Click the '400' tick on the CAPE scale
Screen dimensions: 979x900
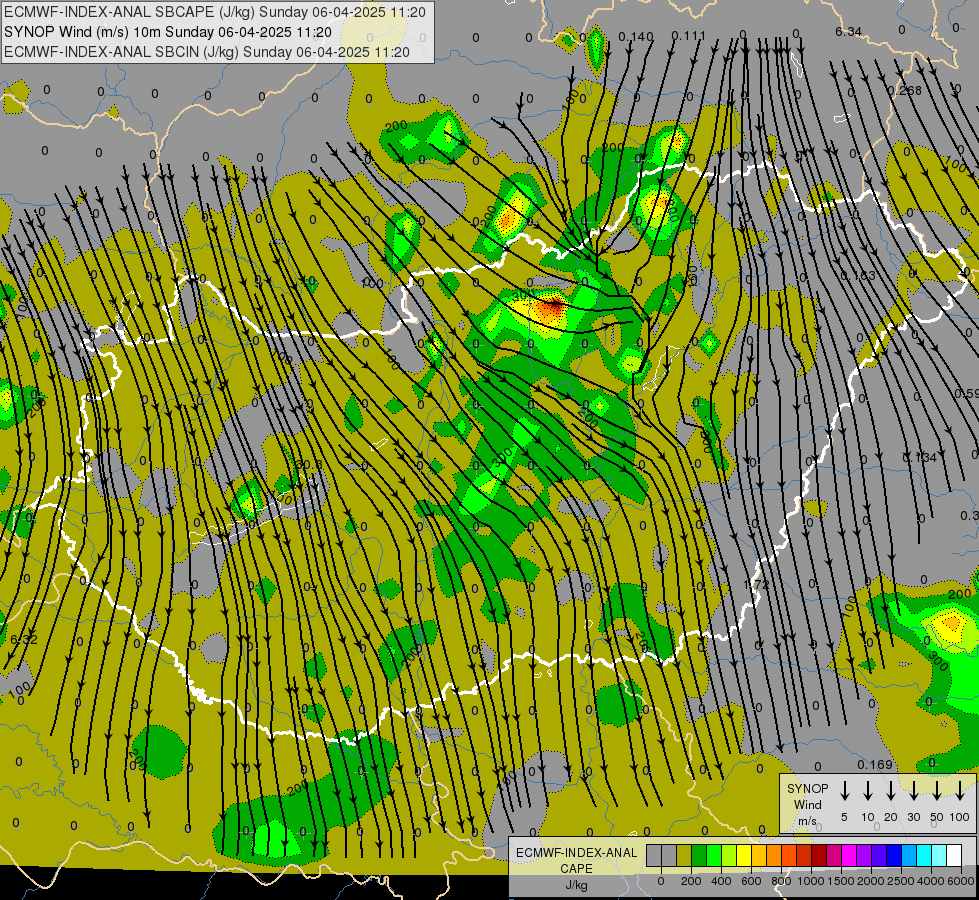click(721, 881)
